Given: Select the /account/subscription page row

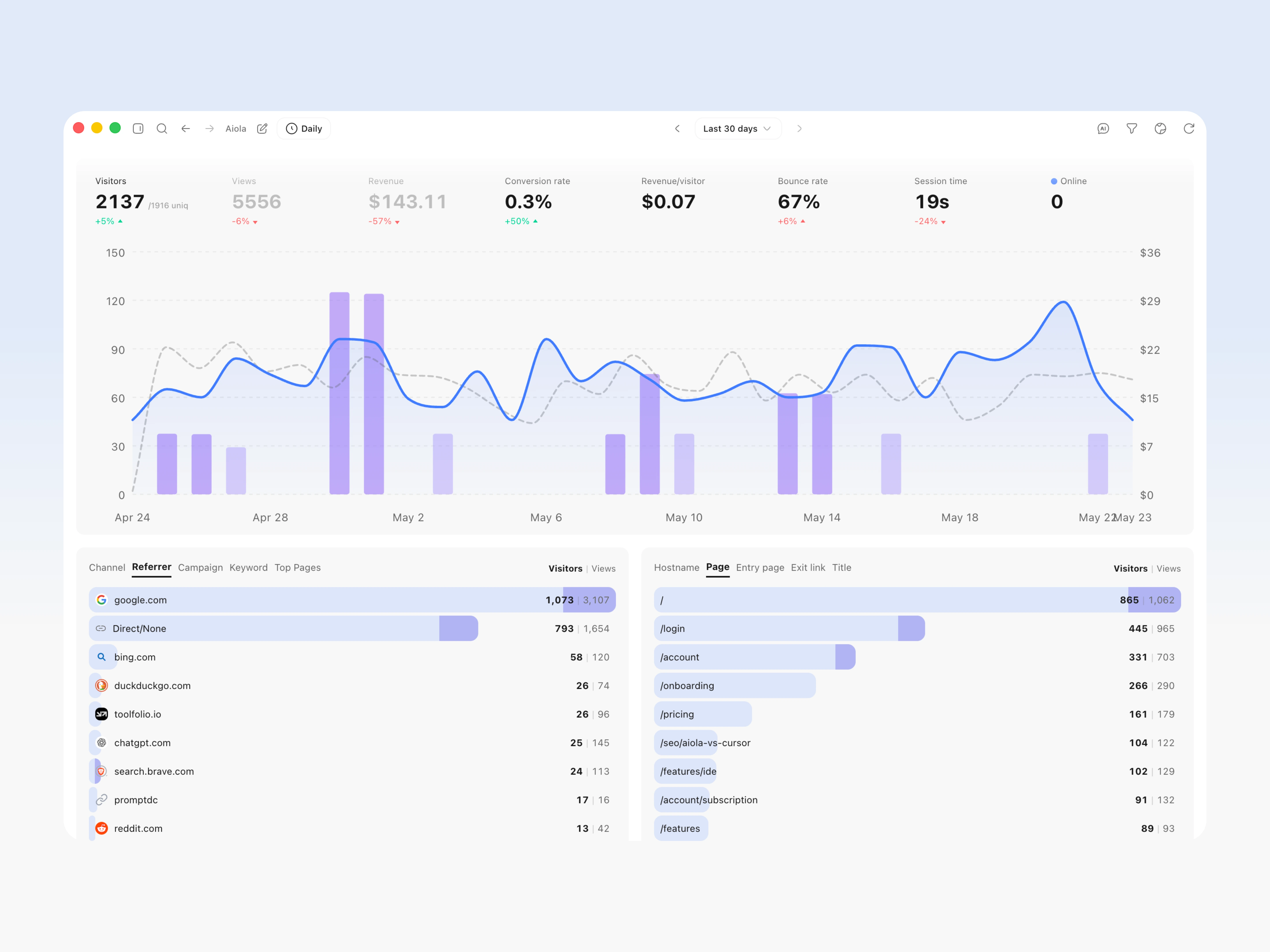Looking at the screenshot, I should [917, 800].
